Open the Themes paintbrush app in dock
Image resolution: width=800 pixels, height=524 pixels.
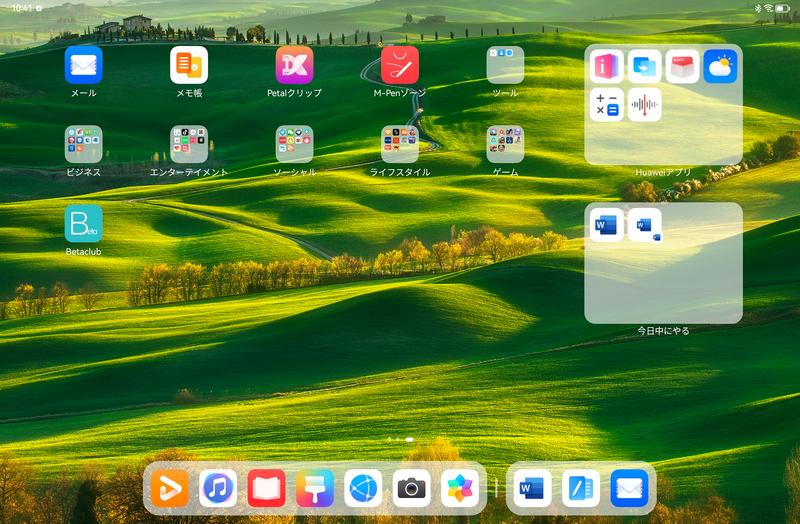click(x=315, y=488)
